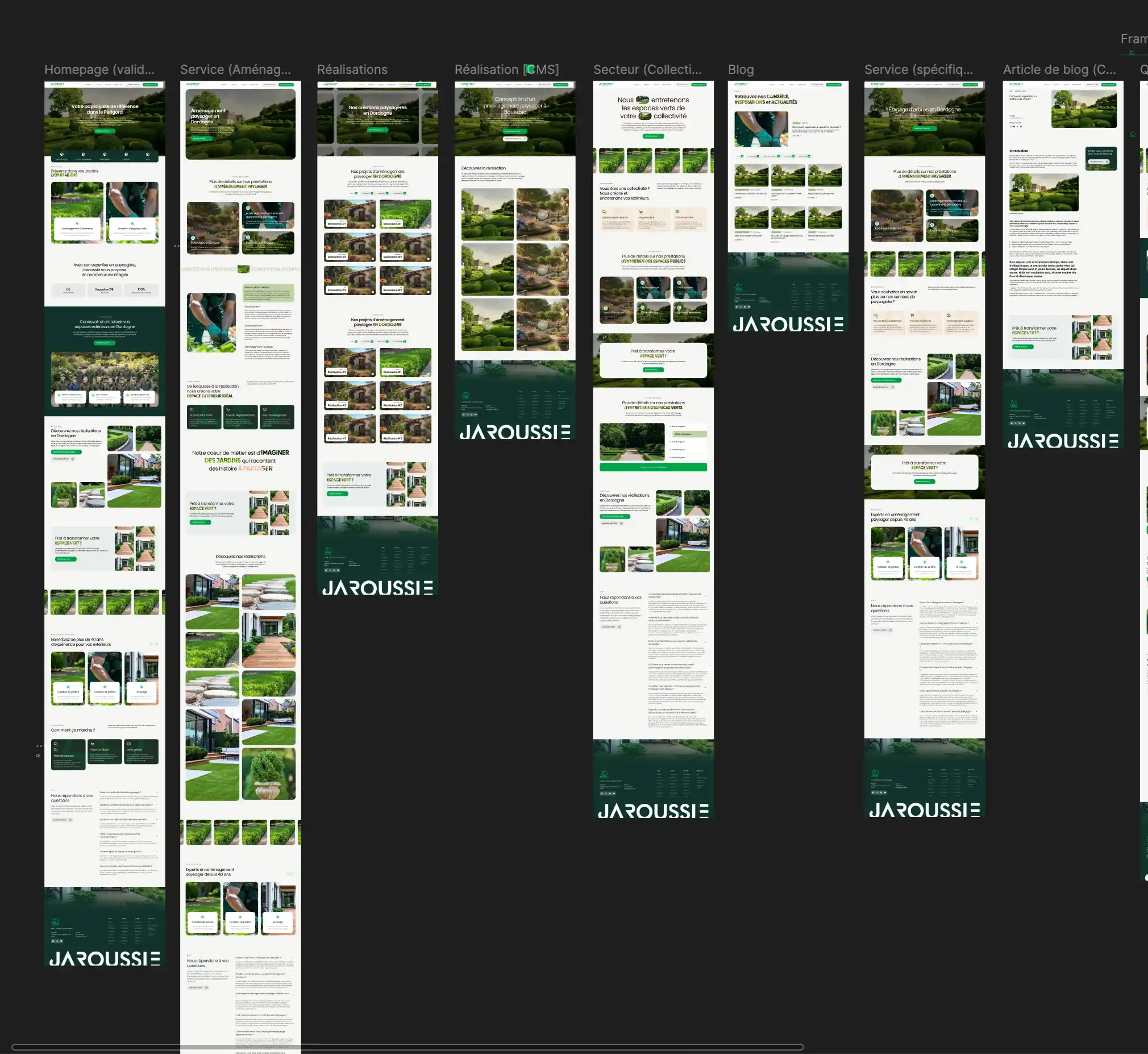Image resolution: width=1148 pixels, height=1054 pixels.
Task: Select the 'Réalisation [CMS]' frame title
Action: [x=506, y=69]
